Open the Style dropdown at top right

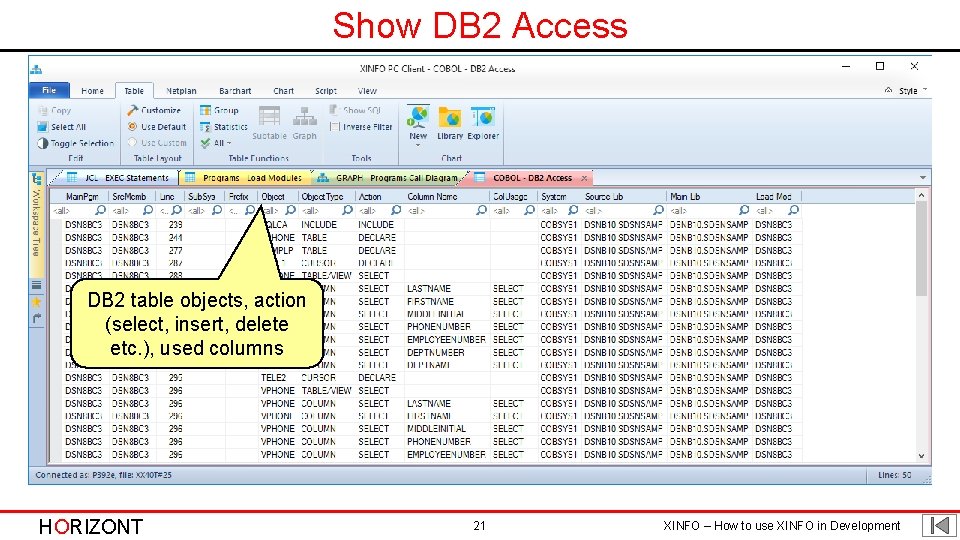[x=912, y=91]
